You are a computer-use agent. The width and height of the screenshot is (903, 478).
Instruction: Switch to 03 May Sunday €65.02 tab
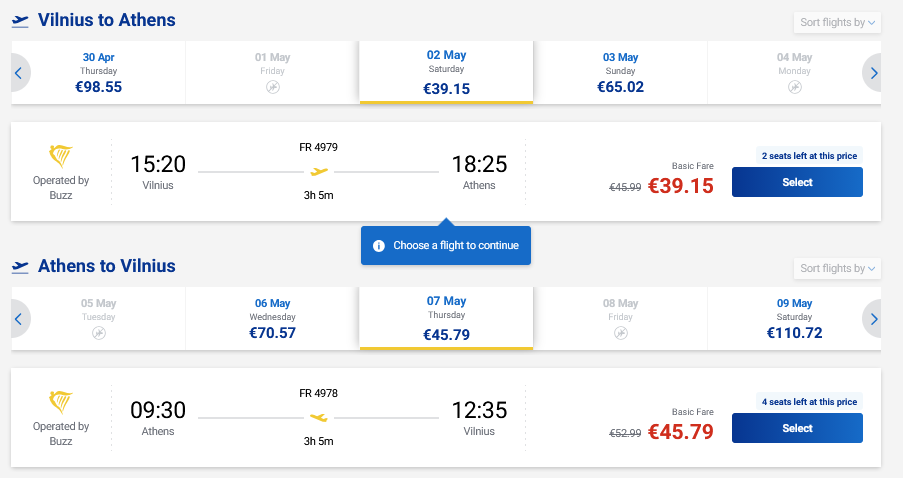pos(620,72)
